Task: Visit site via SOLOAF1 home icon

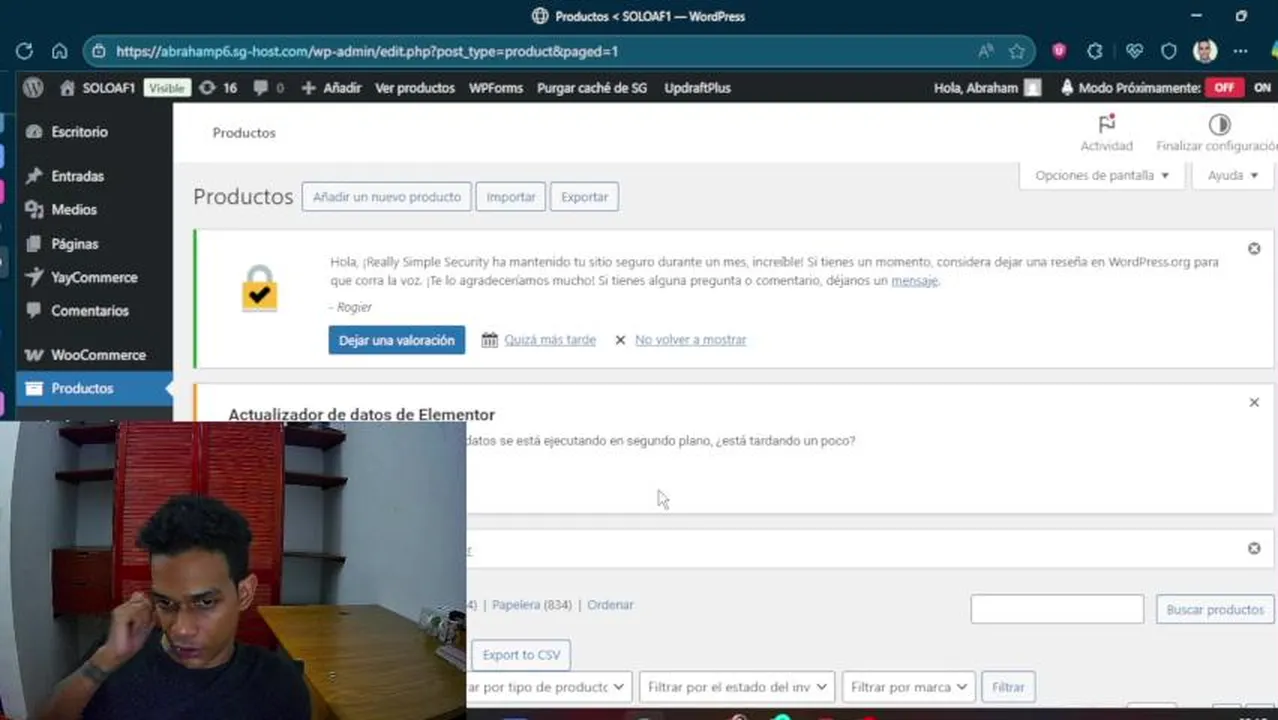Action: [67, 88]
